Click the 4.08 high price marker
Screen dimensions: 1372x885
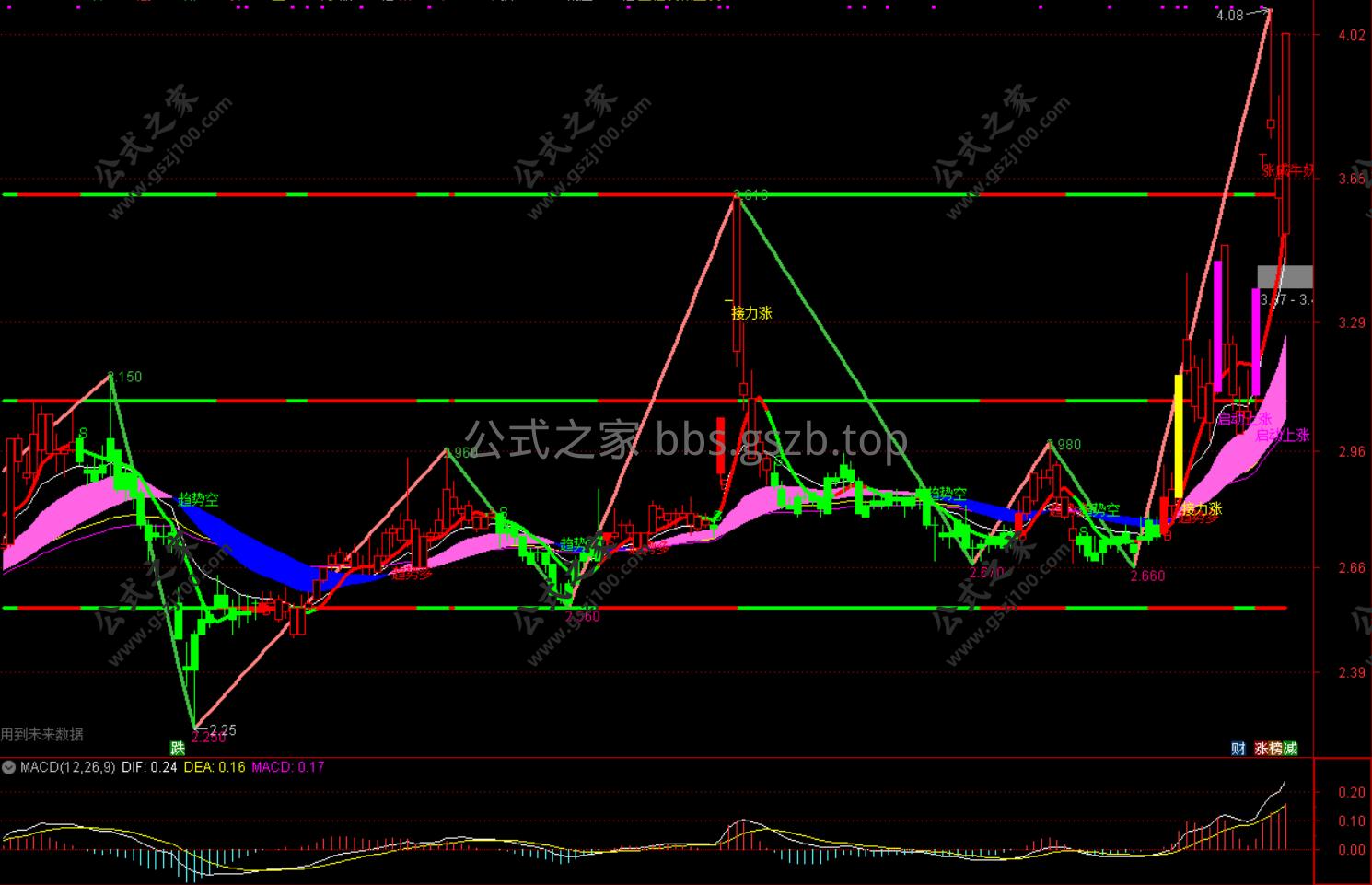coord(1229,15)
